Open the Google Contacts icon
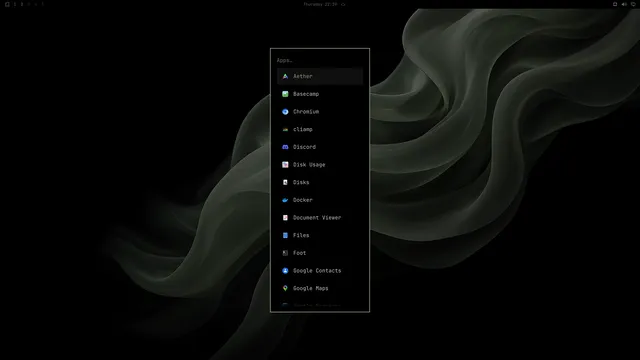The height and width of the screenshot is (360, 640). 285,271
